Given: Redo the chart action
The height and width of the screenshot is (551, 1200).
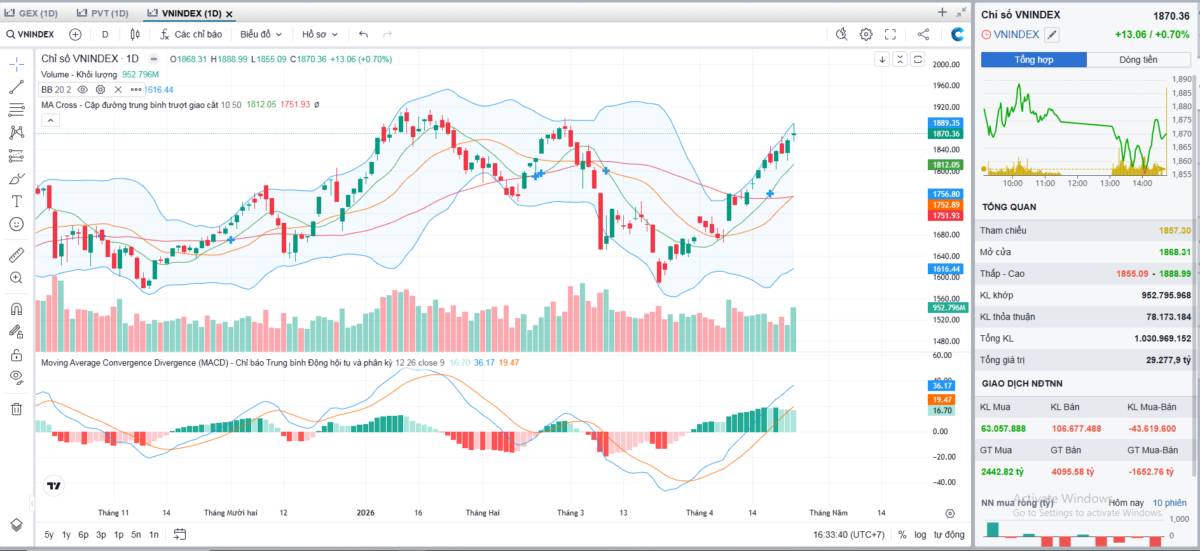Looking at the screenshot, I should click(x=388, y=34).
